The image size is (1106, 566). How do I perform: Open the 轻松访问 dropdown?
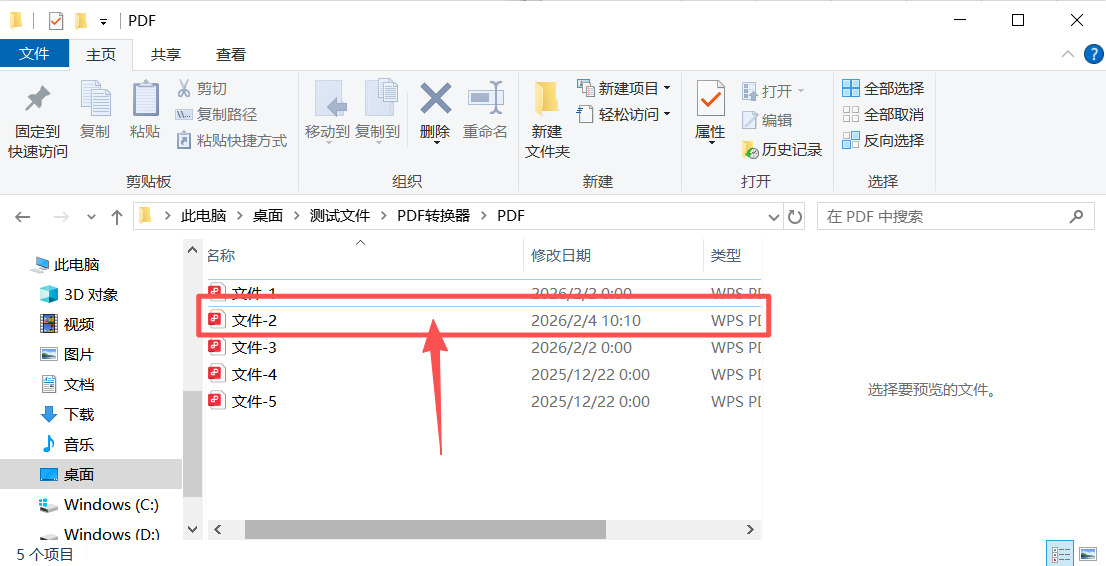coord(624,114)
